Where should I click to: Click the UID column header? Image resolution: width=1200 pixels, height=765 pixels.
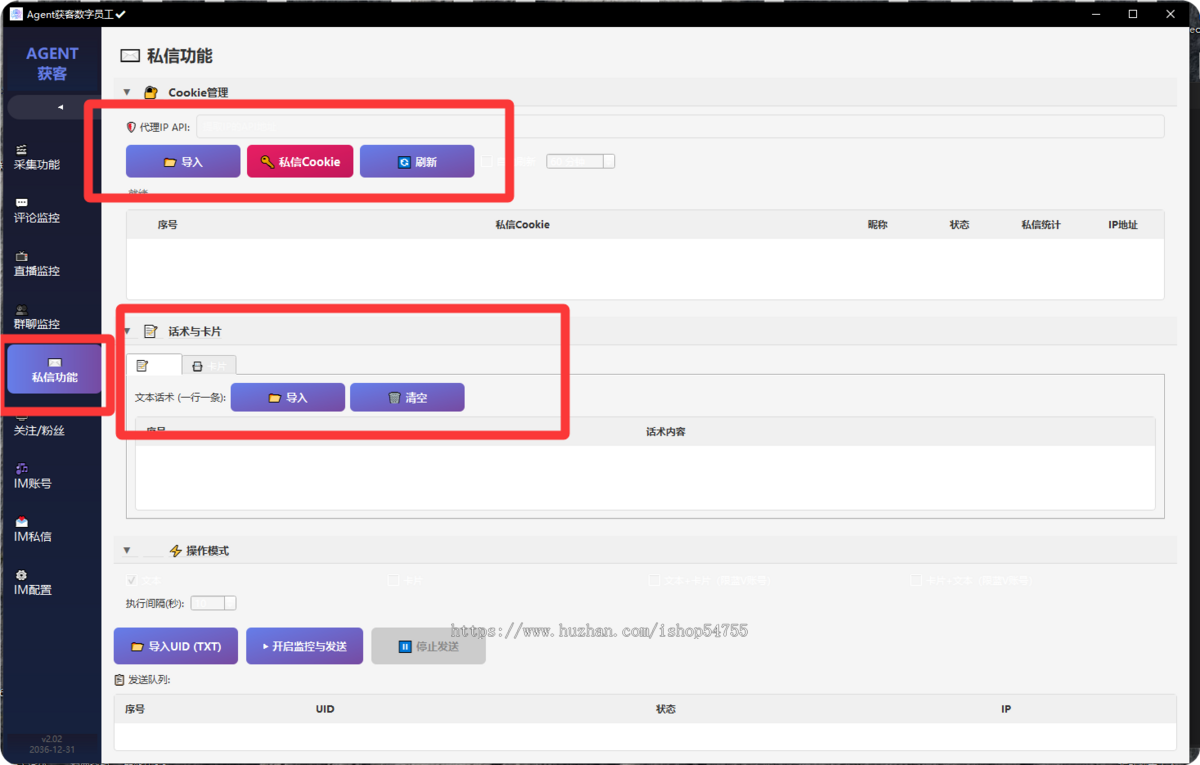click(325, 709)
